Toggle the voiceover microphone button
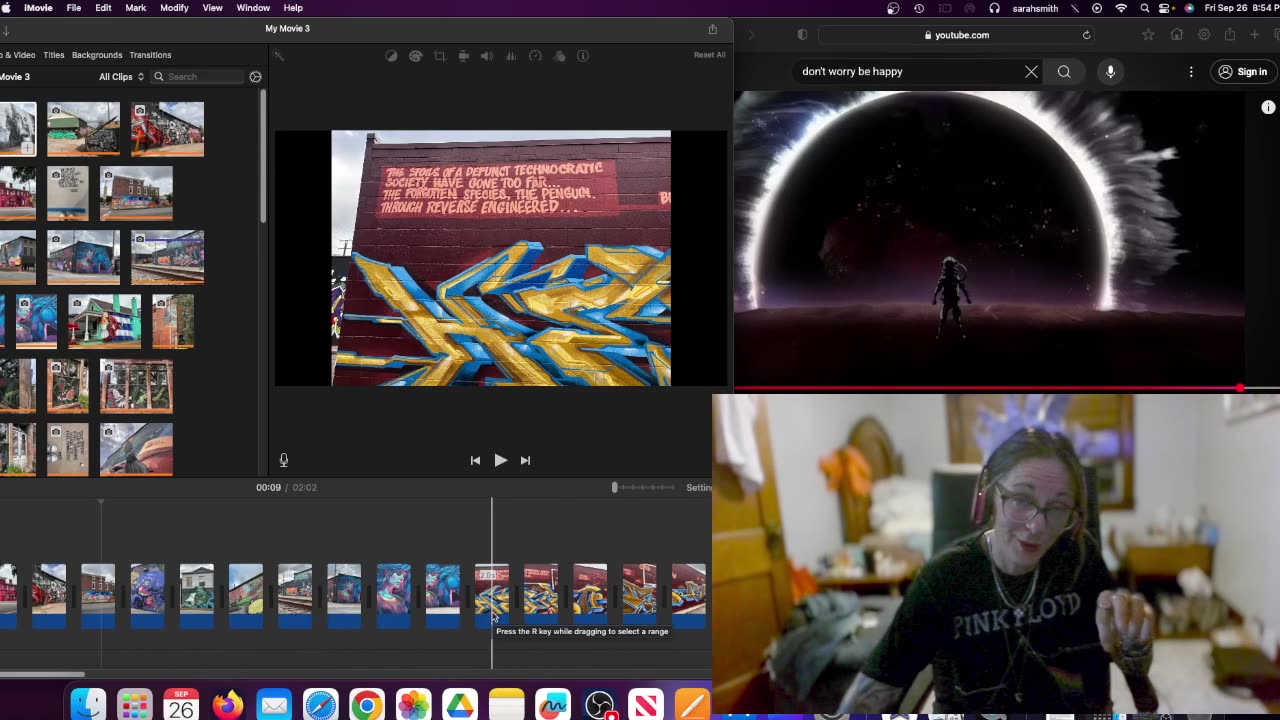Image resolution: width=1280 pixels, height=720 pixels. 284,460
